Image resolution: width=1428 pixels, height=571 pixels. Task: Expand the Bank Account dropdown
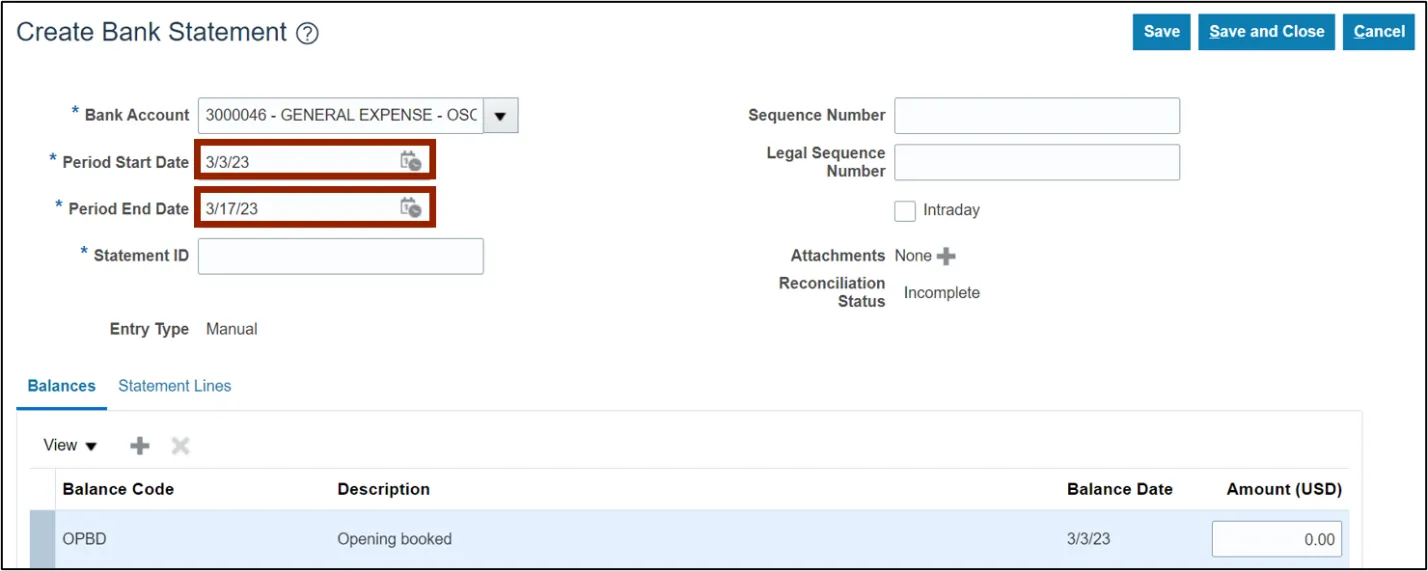500,116
